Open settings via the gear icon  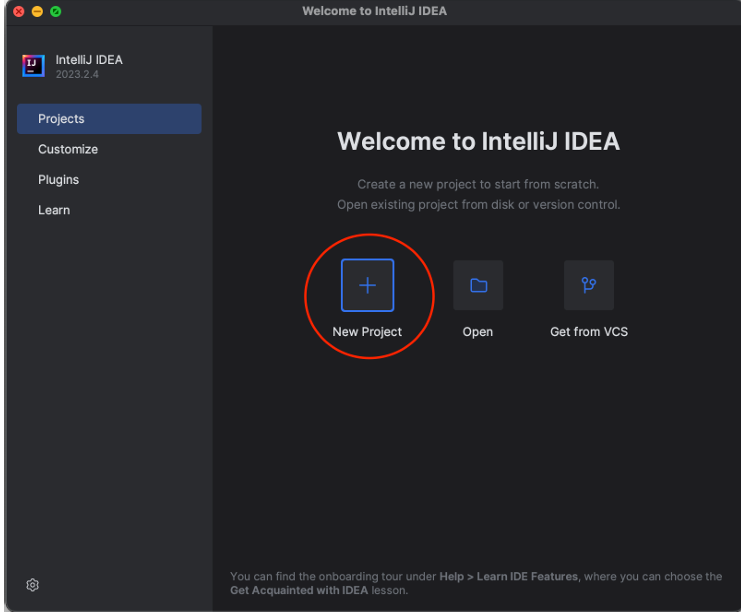[x=32, y=585]
